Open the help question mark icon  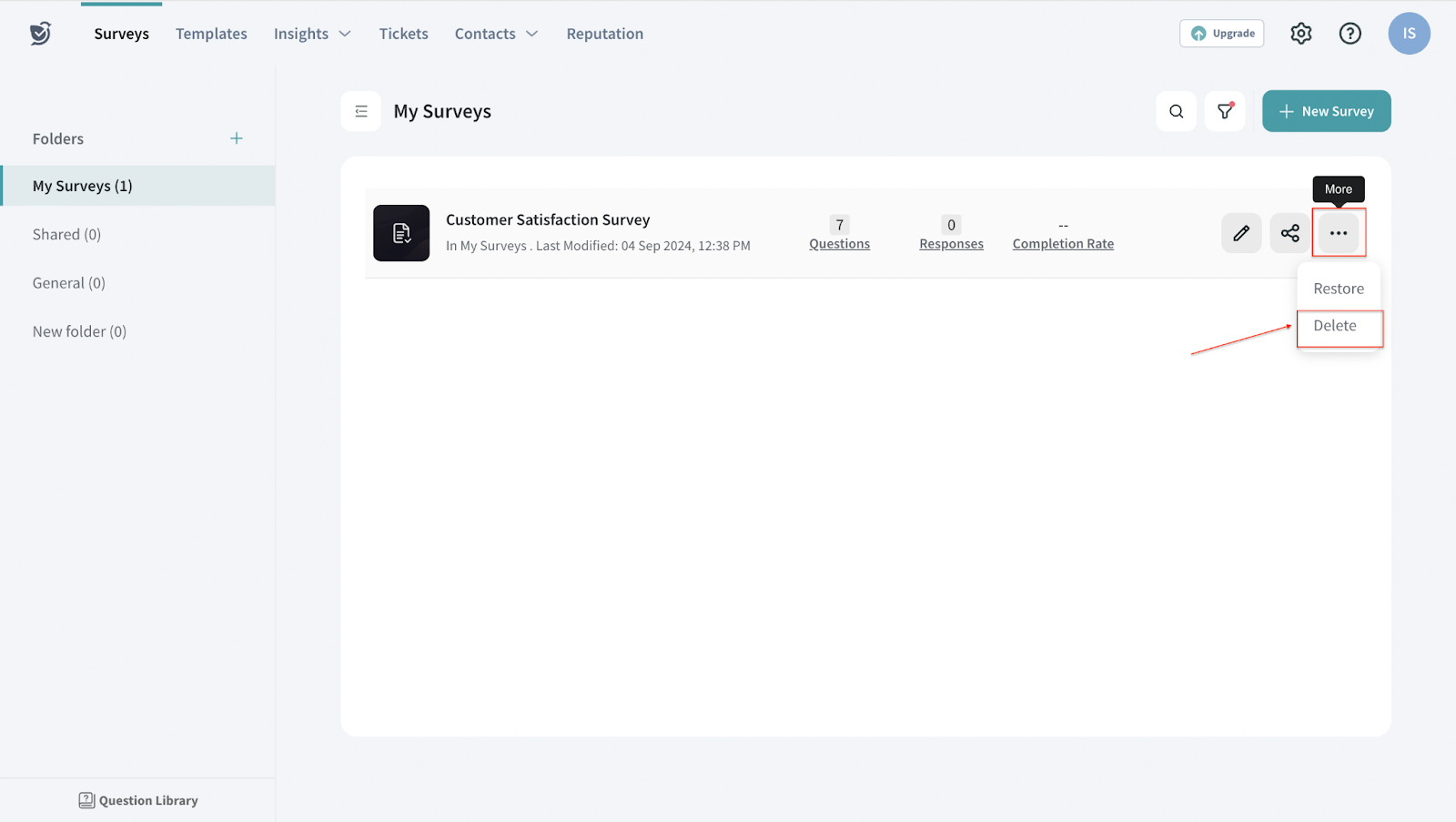coord(1350,34)
